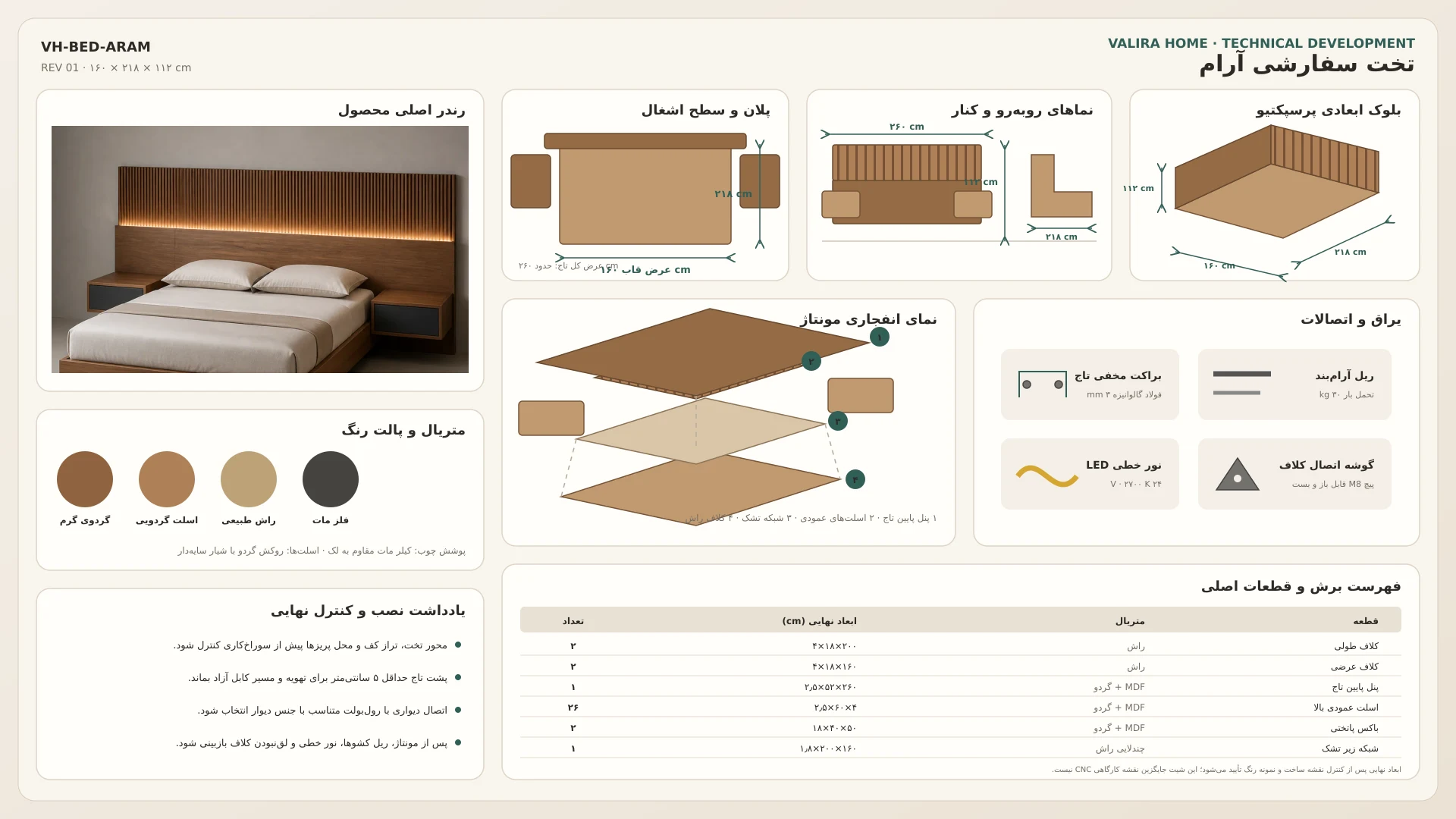Click the top-view bed plan drawing
The height and width of the screenshot is (819, 1456).
click(x=645, y=189)
